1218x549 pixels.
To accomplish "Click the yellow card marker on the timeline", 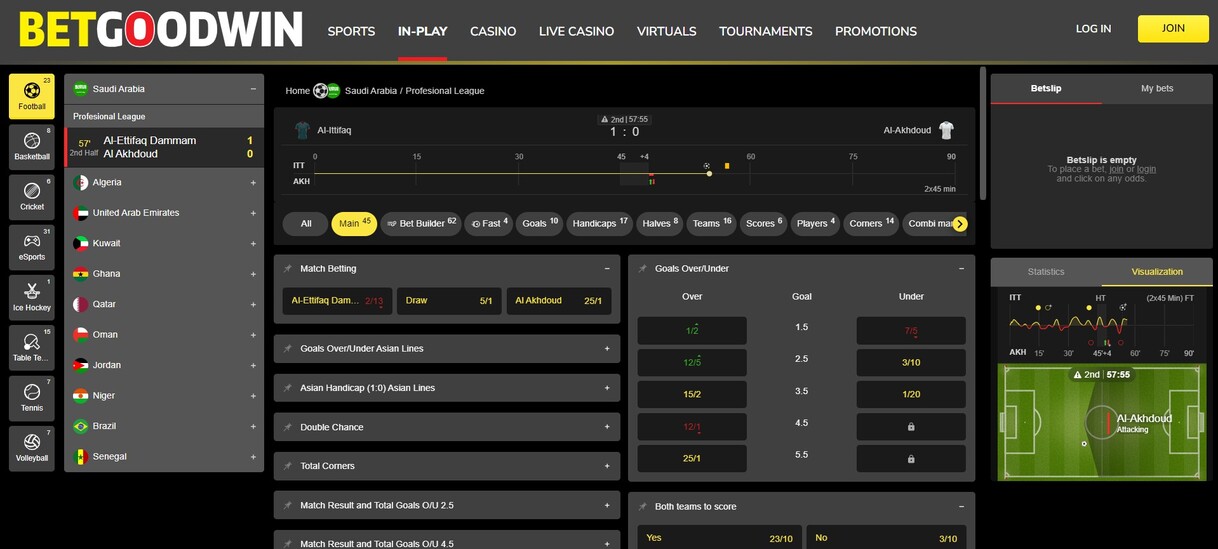I will pos(727,166).
